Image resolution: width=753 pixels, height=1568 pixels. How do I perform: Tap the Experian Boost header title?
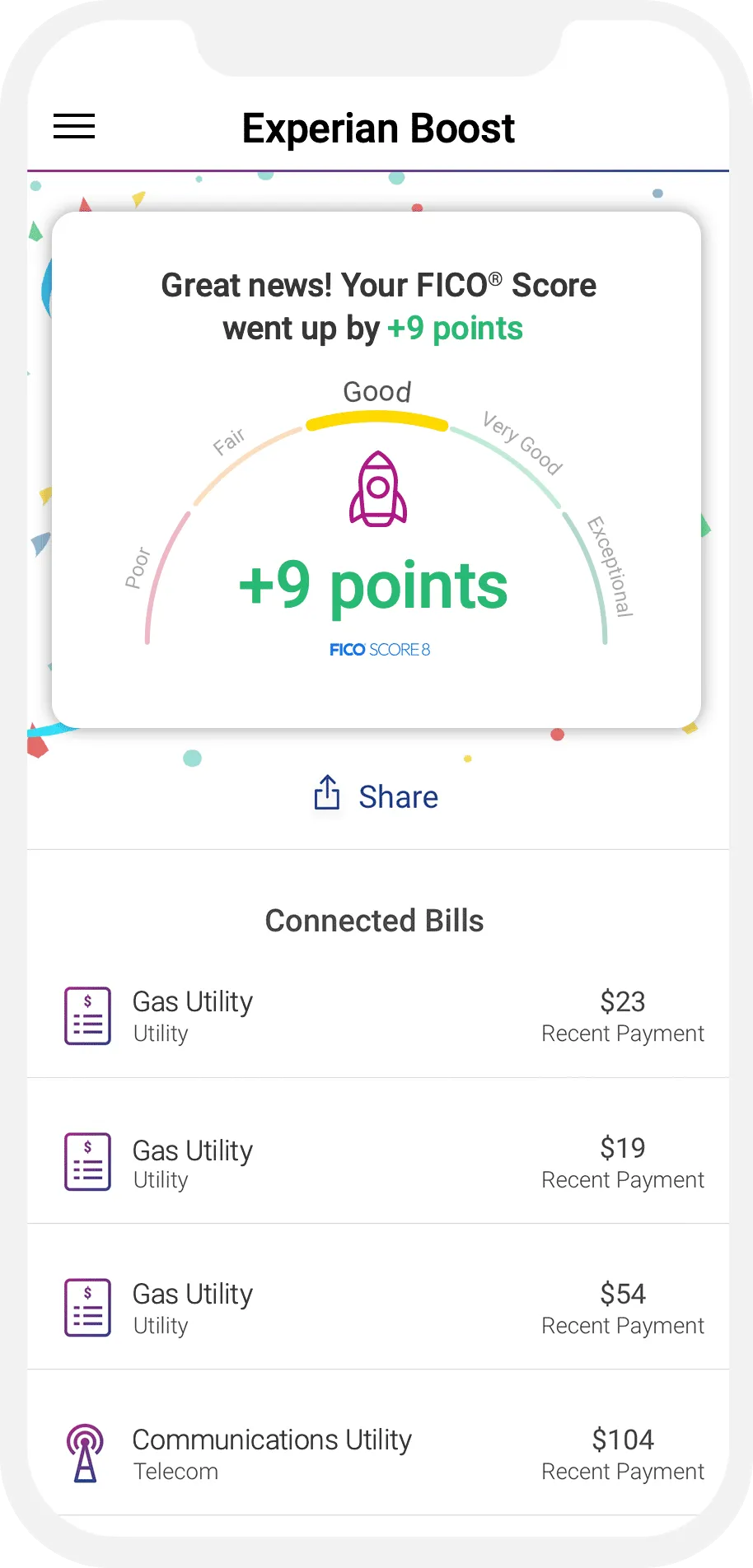(378, 128)
